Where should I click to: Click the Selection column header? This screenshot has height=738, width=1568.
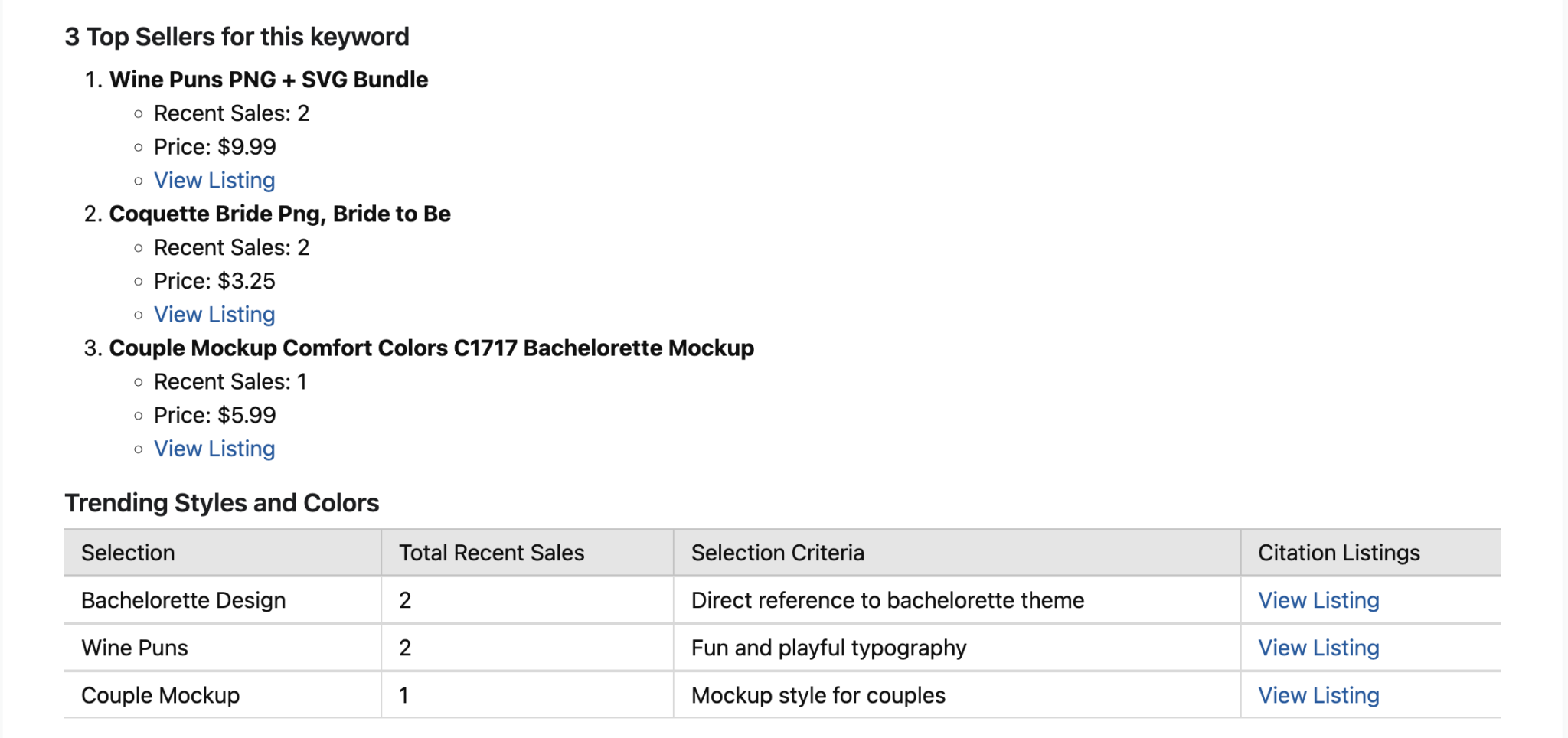128,553
